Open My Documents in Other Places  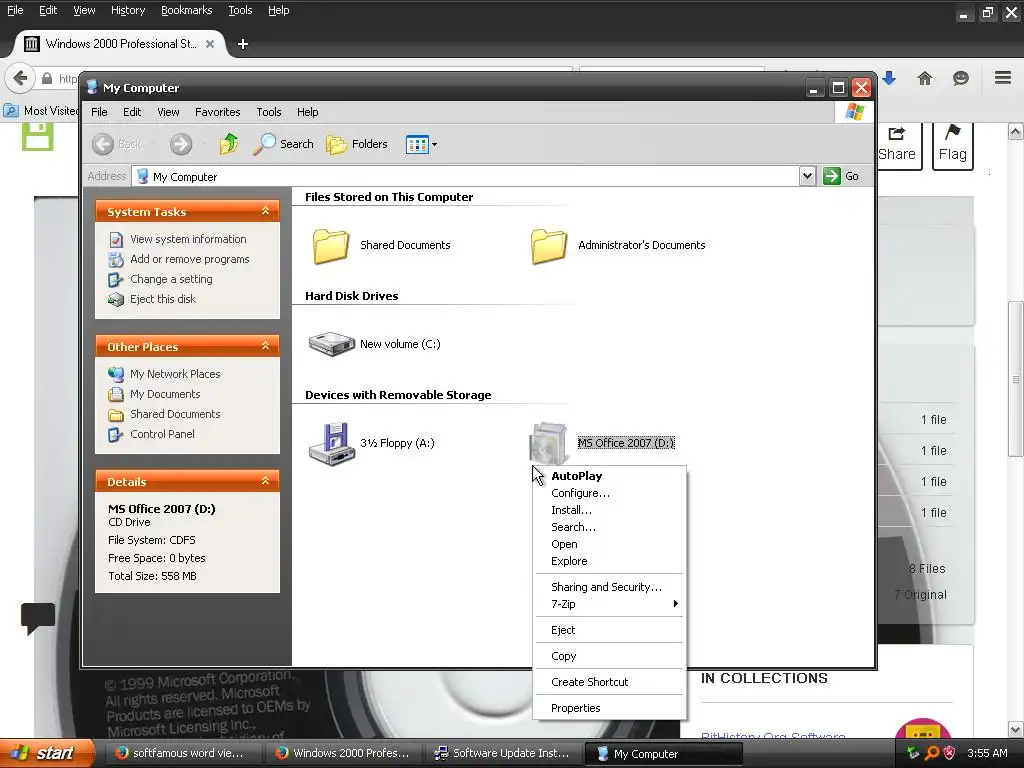tap(165, 394)
